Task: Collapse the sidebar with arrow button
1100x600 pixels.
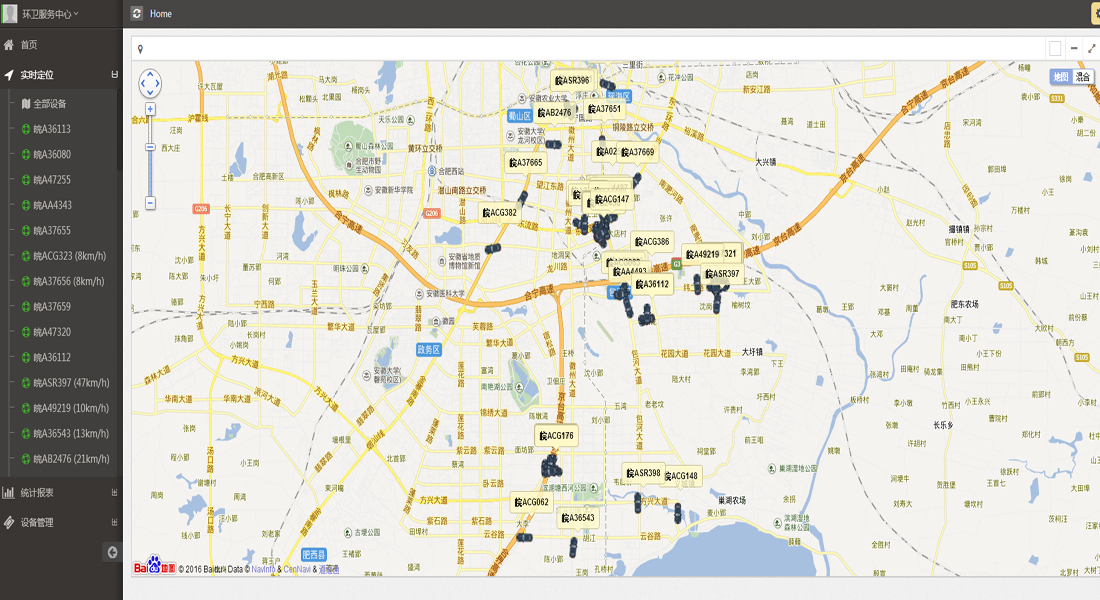Action: (x=112, y=552)
